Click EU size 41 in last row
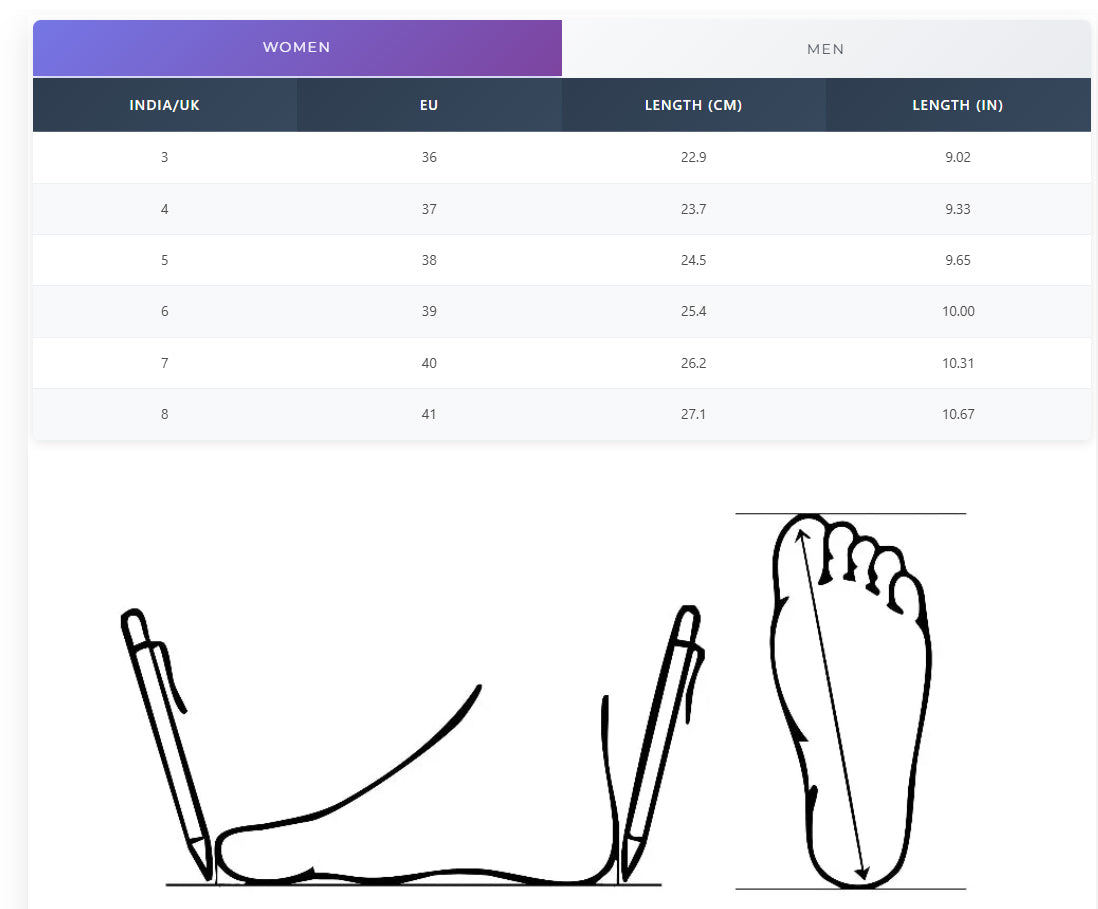Image resolution: width=1098 pixels, height=909 pixels. [429, 414]
